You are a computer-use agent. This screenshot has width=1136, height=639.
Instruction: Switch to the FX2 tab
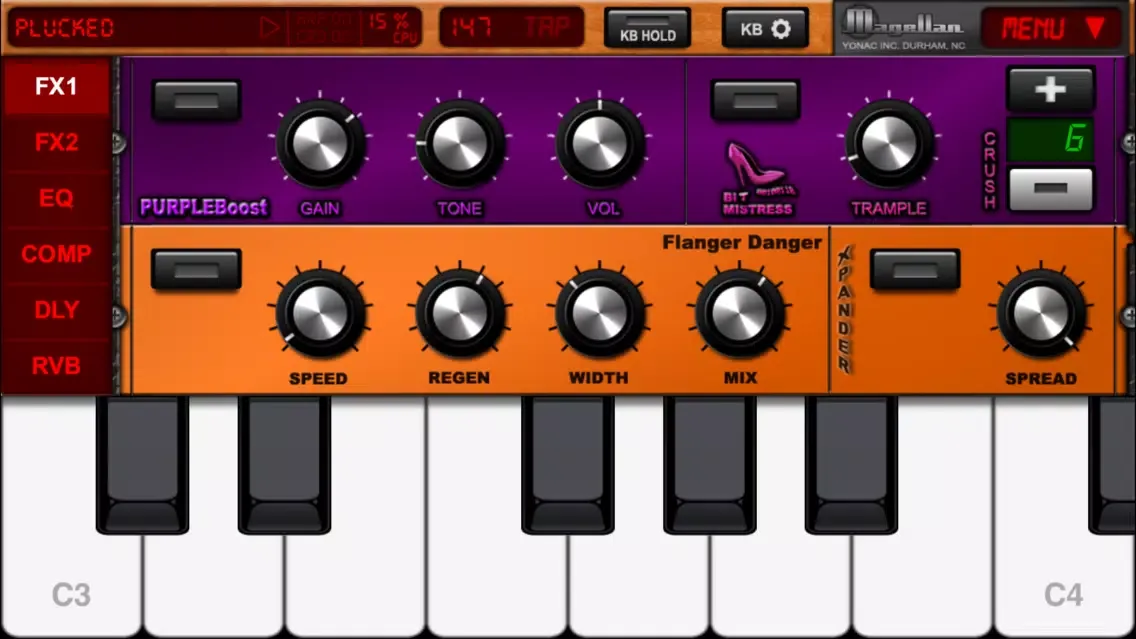(56, 142)
